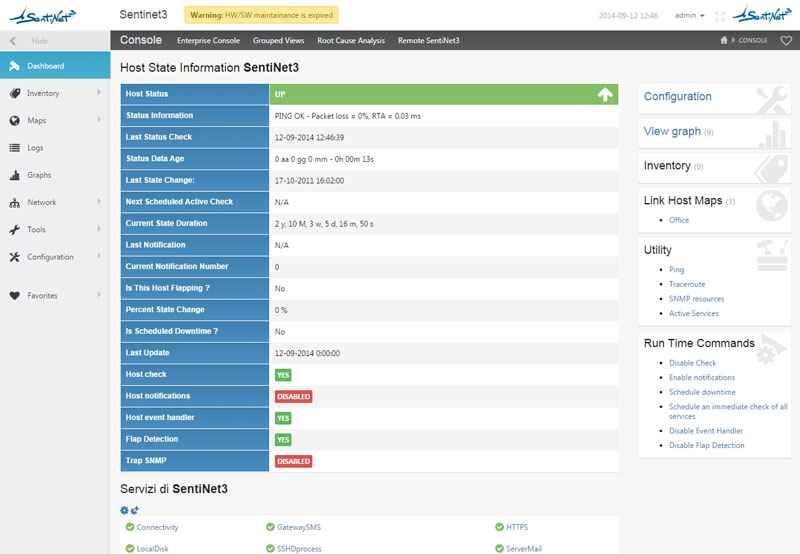
Task: Click the Schedule downtime command
Action: pyautogui.click(x=702, y=392)
